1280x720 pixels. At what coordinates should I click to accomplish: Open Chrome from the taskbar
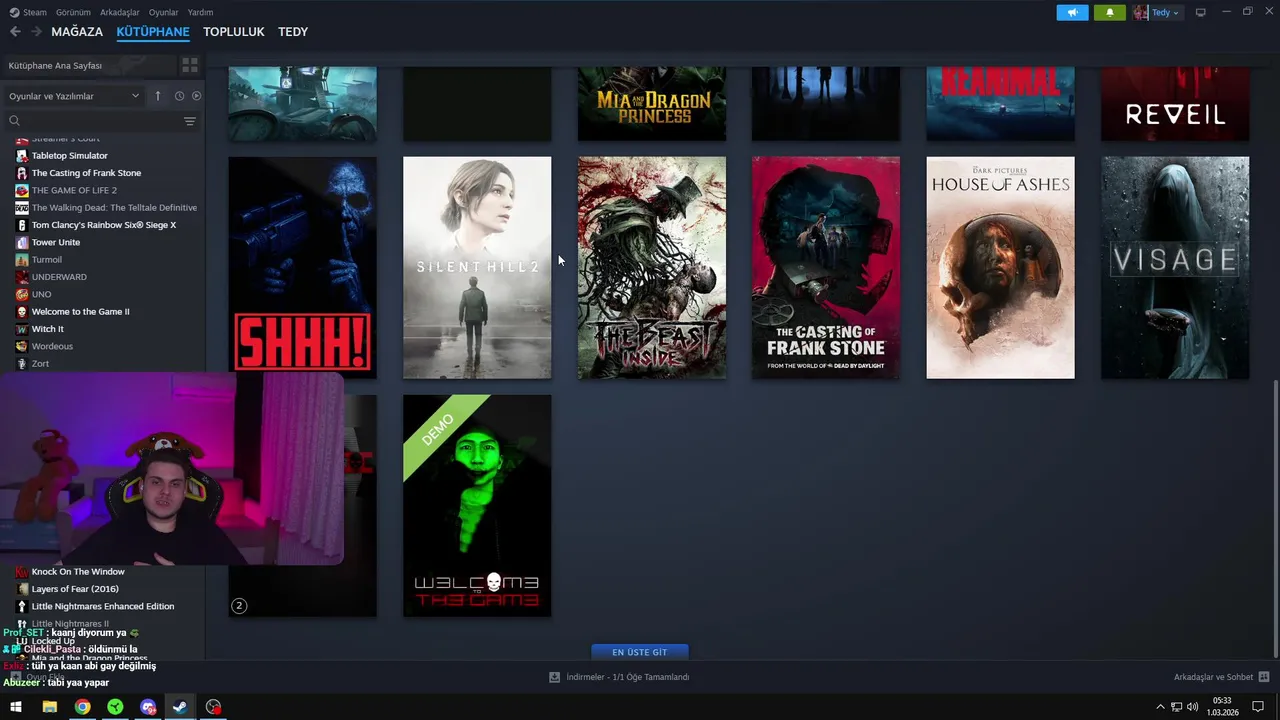point(82,707)
